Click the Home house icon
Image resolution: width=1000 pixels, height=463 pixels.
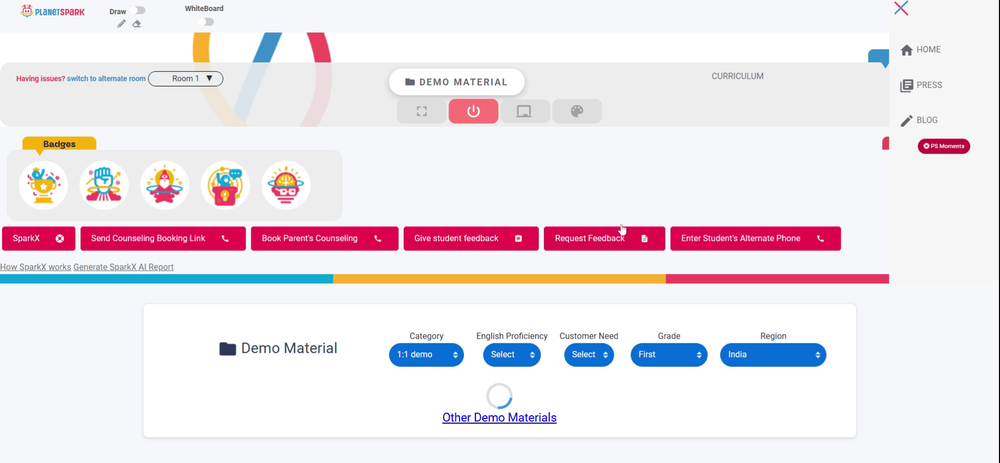coord(906,50)
